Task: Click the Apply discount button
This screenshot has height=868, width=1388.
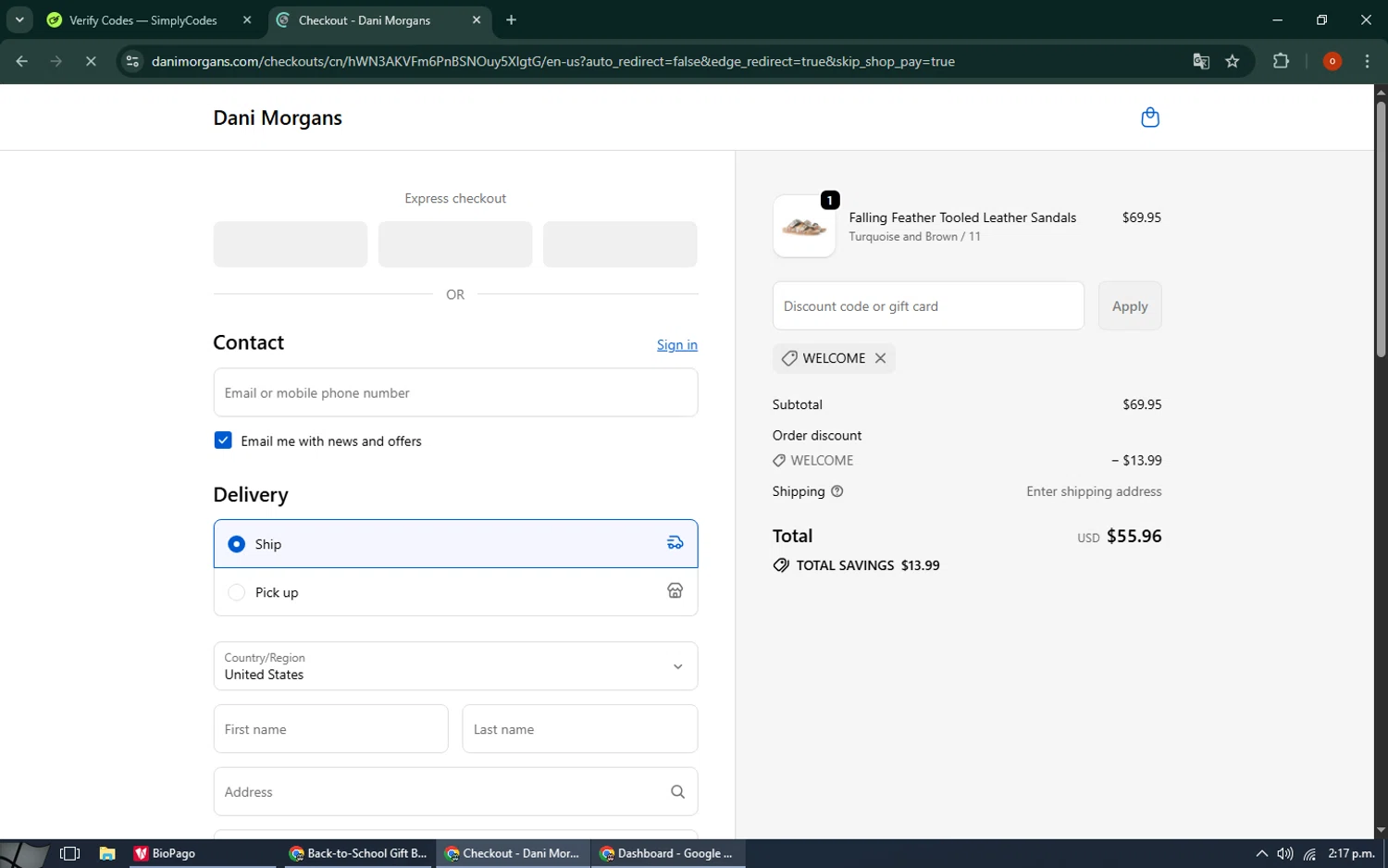Action: [1130, 305]
